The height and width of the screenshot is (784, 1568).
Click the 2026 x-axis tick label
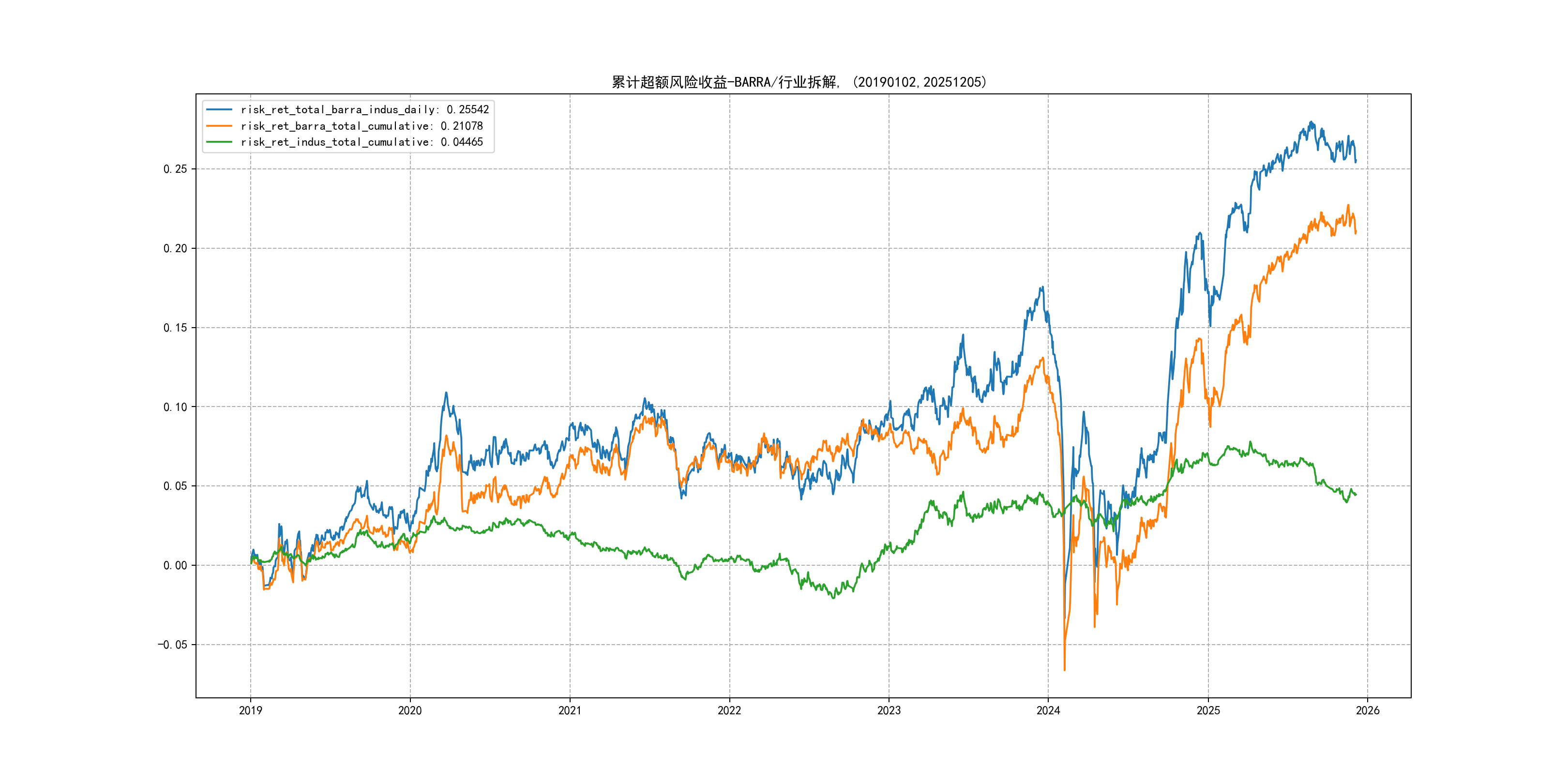(1368, 710)
